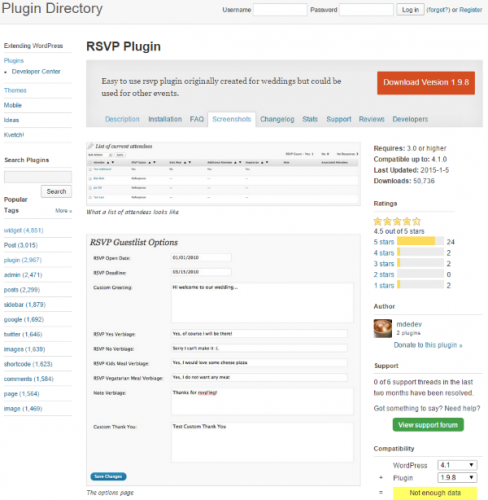The image size is (488, 500).
Task: Click More popular tags link
Action: pos(63,211)
